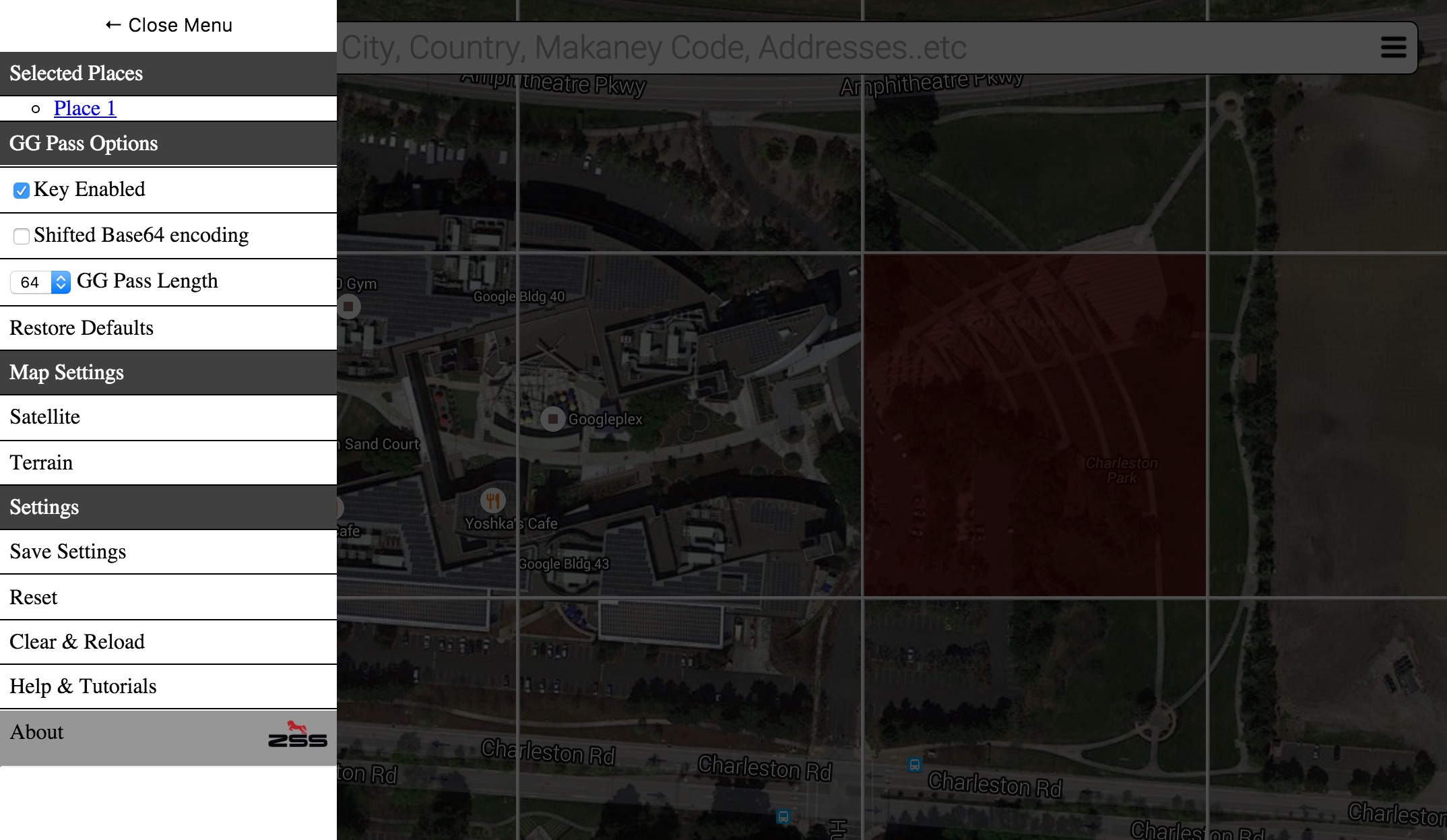Click the Charleston Park label
Screen dimensions: 1447x840
[1122, 470]
